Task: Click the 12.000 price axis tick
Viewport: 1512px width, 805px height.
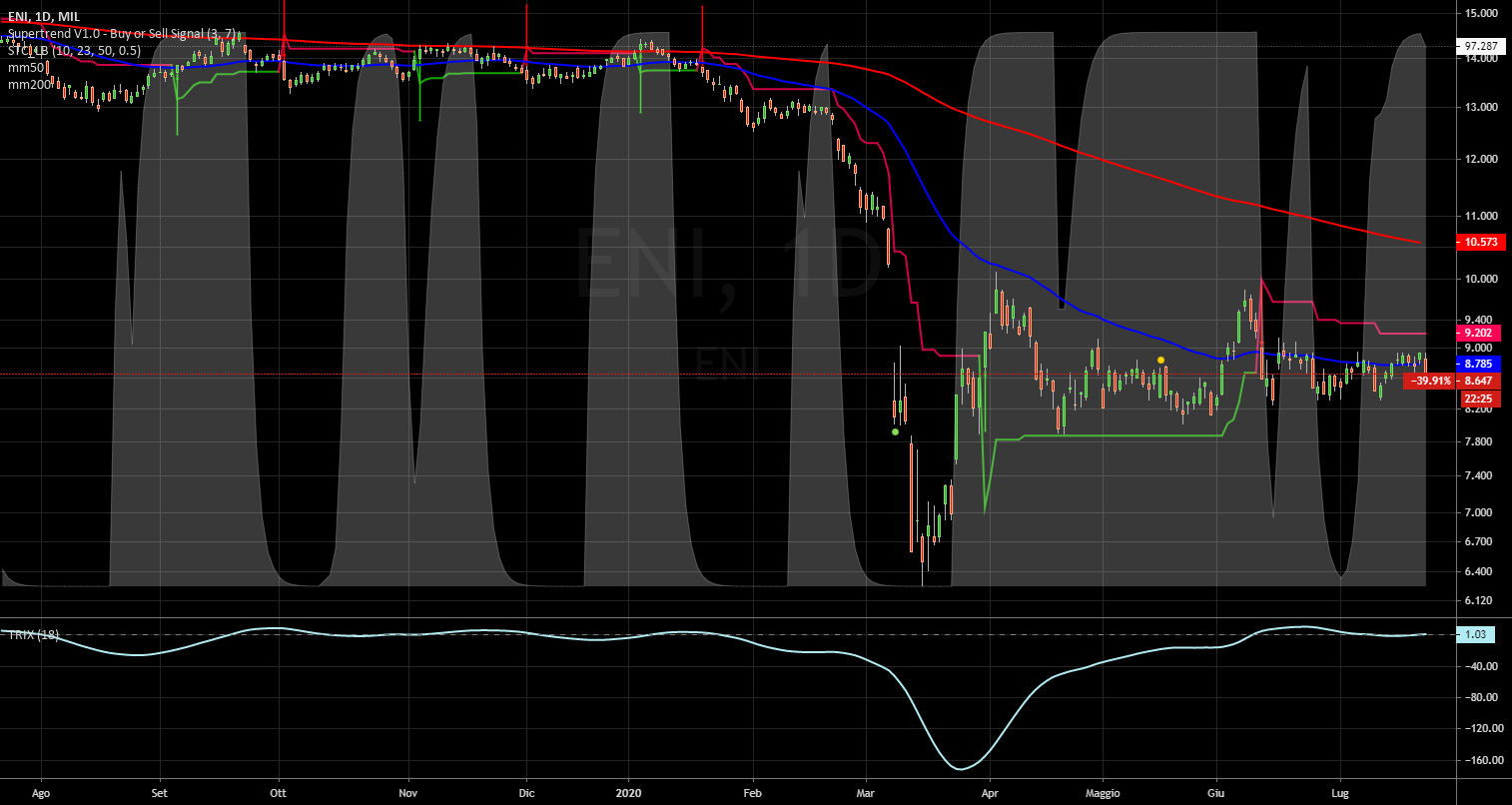Action: point(1482,159)
